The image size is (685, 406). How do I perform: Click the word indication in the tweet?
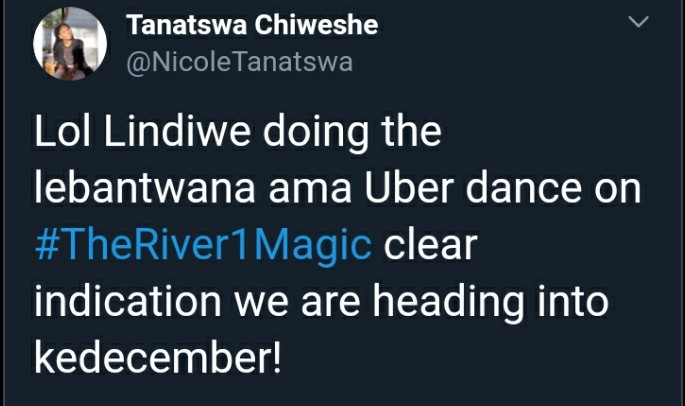tap(128, 302)
